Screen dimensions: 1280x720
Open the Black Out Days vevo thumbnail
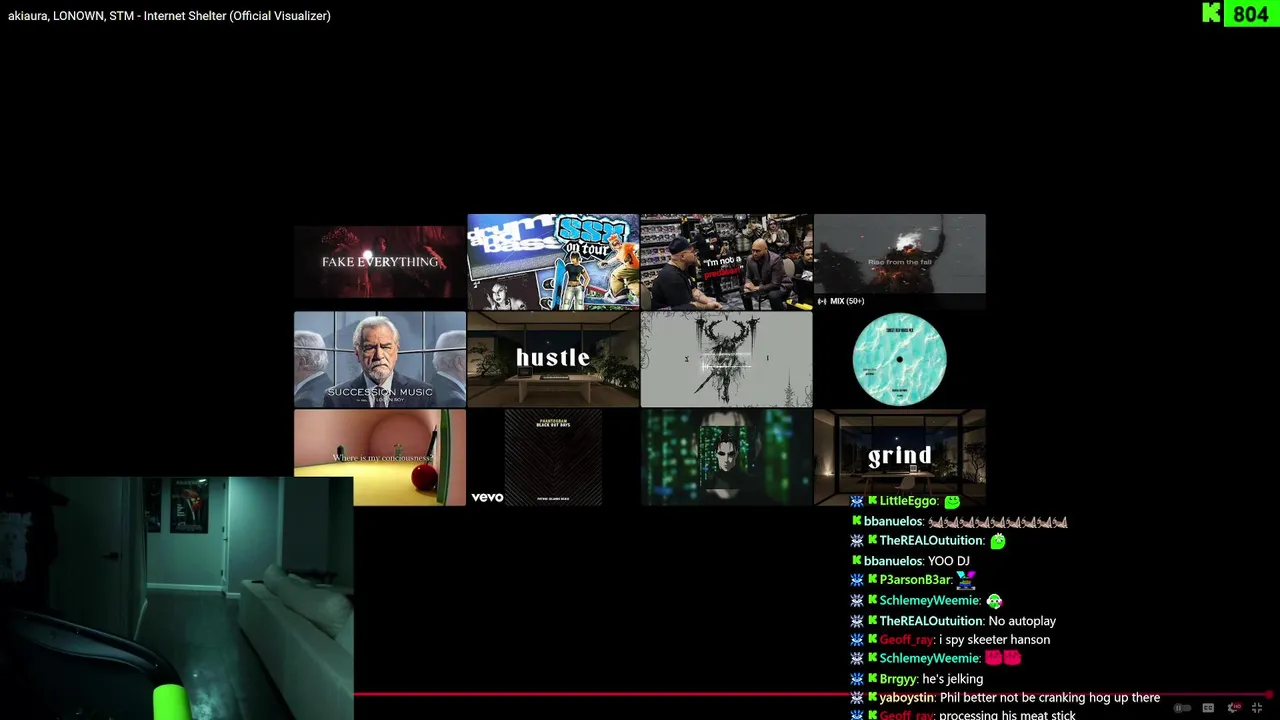pyautogui.click(x=553, y=457)
